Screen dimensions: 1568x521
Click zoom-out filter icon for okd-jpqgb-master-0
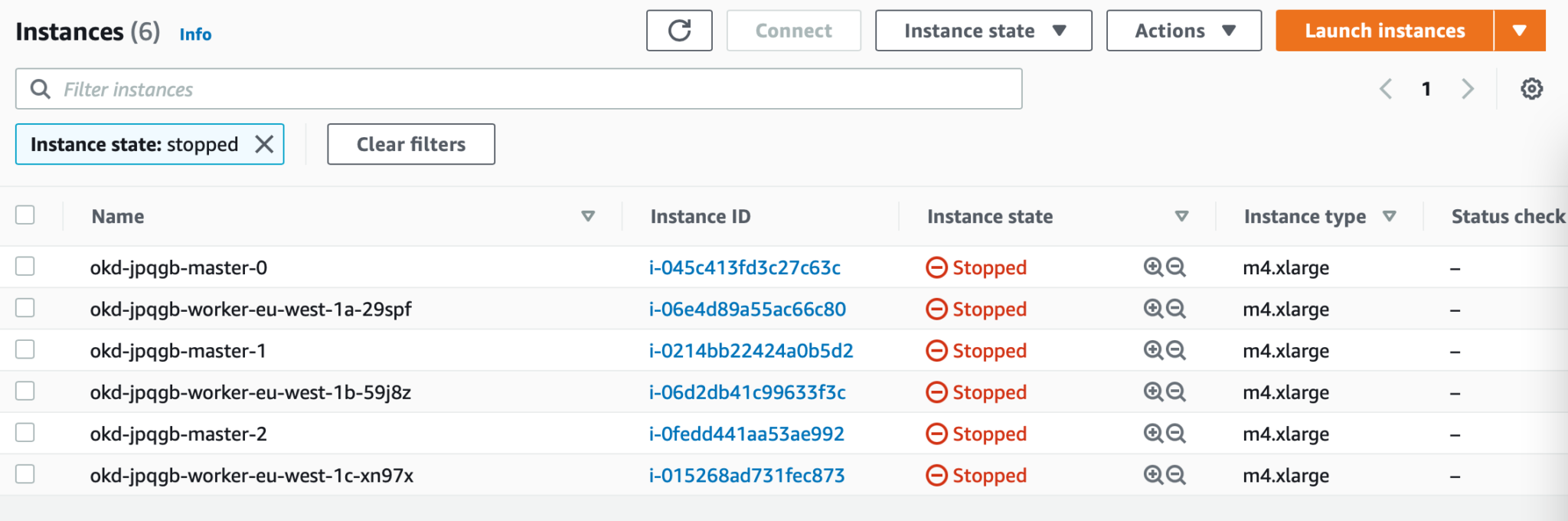click(x=1176, y=267)
